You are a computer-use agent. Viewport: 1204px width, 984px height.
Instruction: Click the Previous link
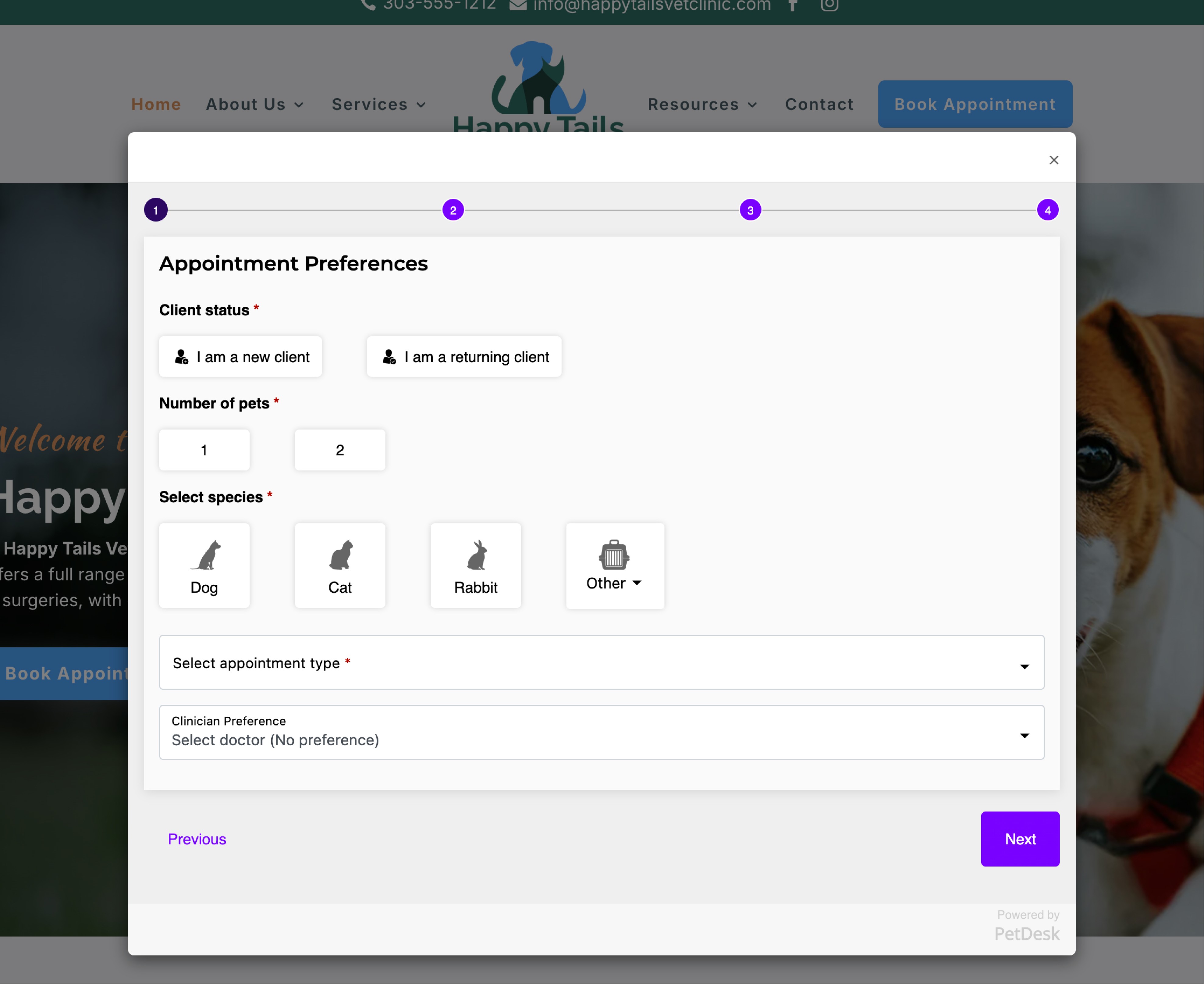(197, 839)
